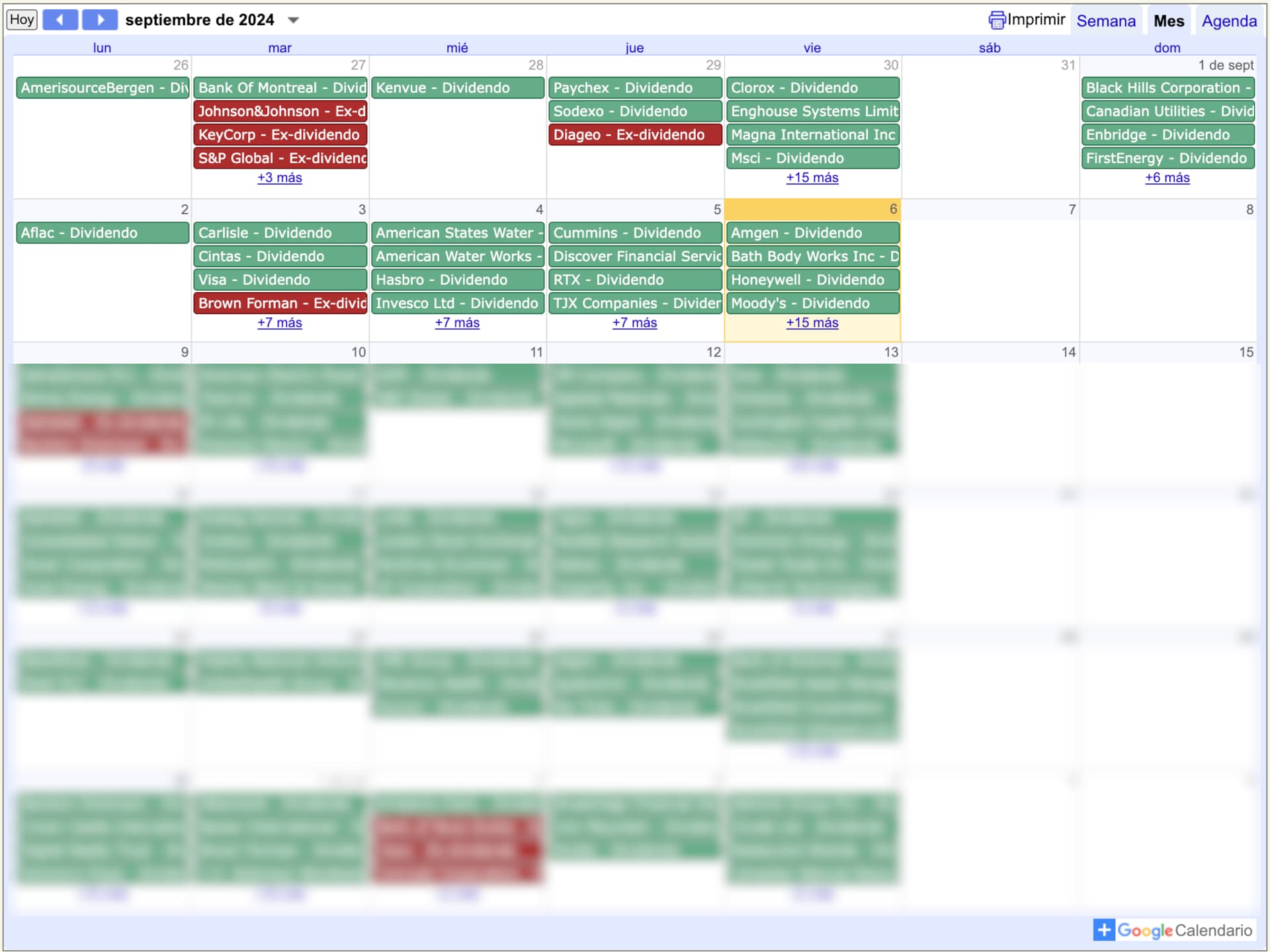The width and height of the screenshot is (1270, 952).
Task: Jump to today with Hoy button
Action: [22, 20]
